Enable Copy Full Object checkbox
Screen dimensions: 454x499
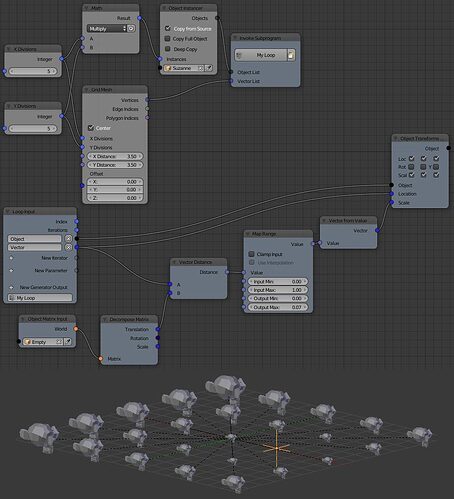(168, 39)
